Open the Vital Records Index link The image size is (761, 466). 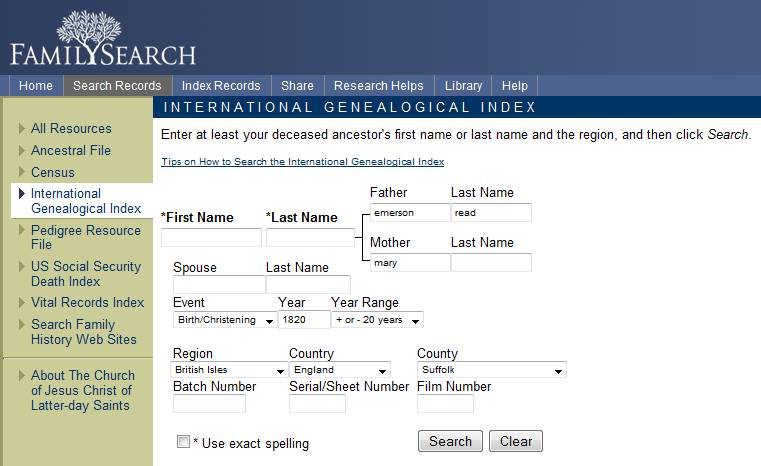coord(88,302)
